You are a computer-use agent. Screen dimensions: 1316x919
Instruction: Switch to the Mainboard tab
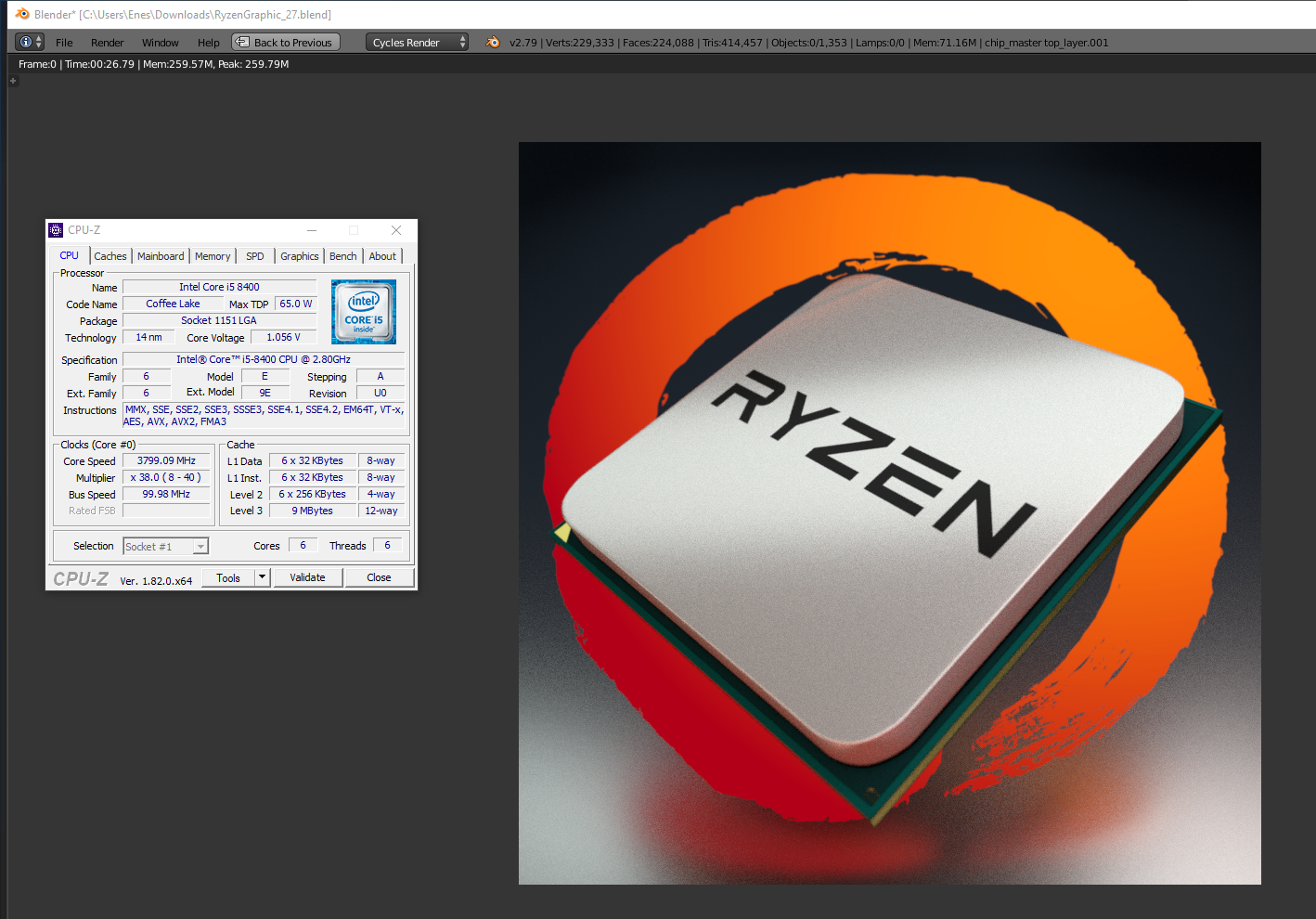tap(161, 256)
